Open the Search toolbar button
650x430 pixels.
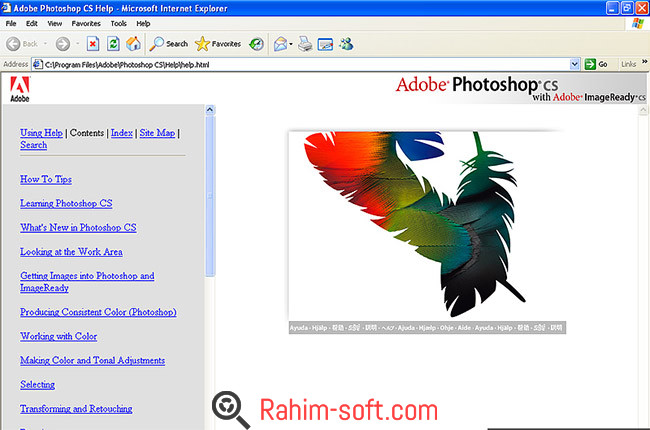point(169,44)
